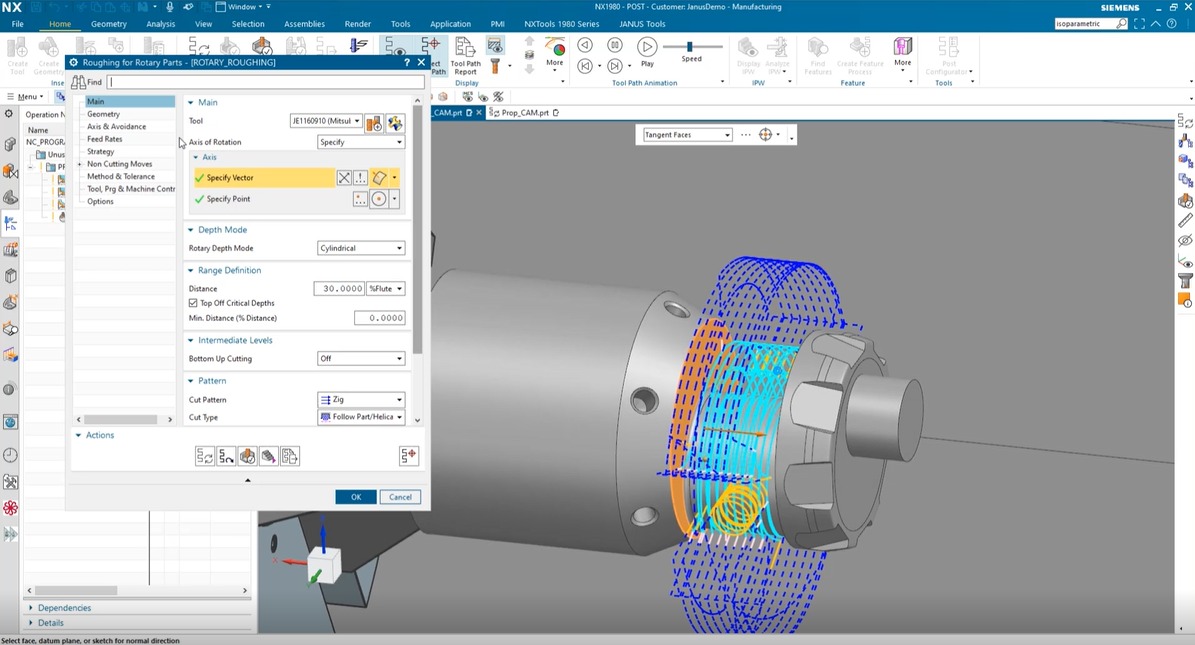Screen dimensions: 1195x645
Task: Click the Generate tool path action icon
Action: [x=204, y=456]
